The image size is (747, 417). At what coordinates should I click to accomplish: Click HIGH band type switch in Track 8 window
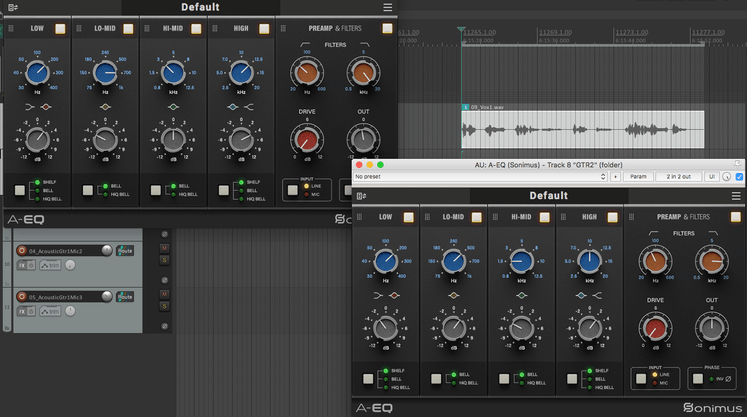coord(572,379)
